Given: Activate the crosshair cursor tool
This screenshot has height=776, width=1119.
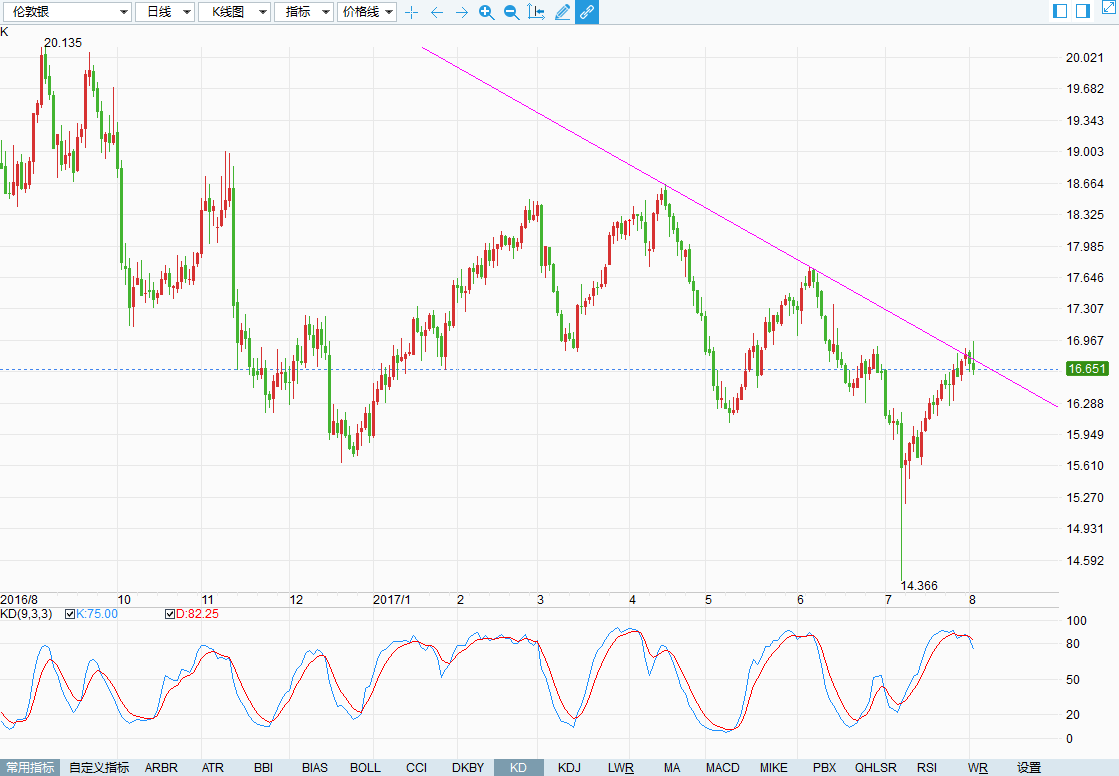Looking at the screenshot, I should 411,12.
